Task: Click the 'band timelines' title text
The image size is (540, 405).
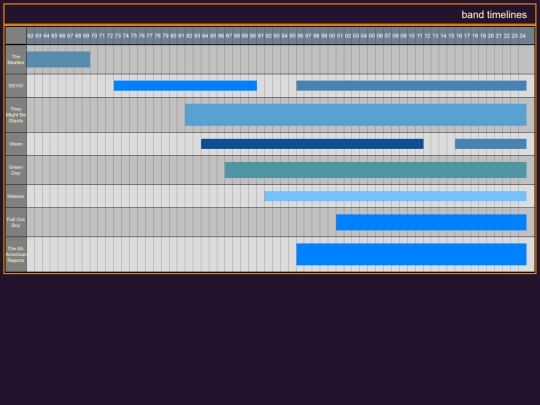Action: pos(494,14)
